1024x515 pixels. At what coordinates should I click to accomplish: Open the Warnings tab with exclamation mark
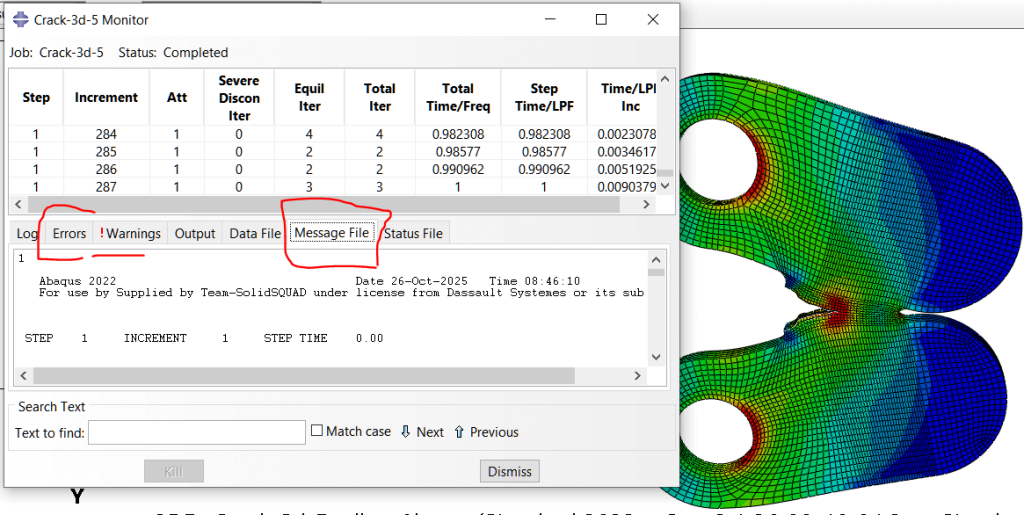point(131,233)
